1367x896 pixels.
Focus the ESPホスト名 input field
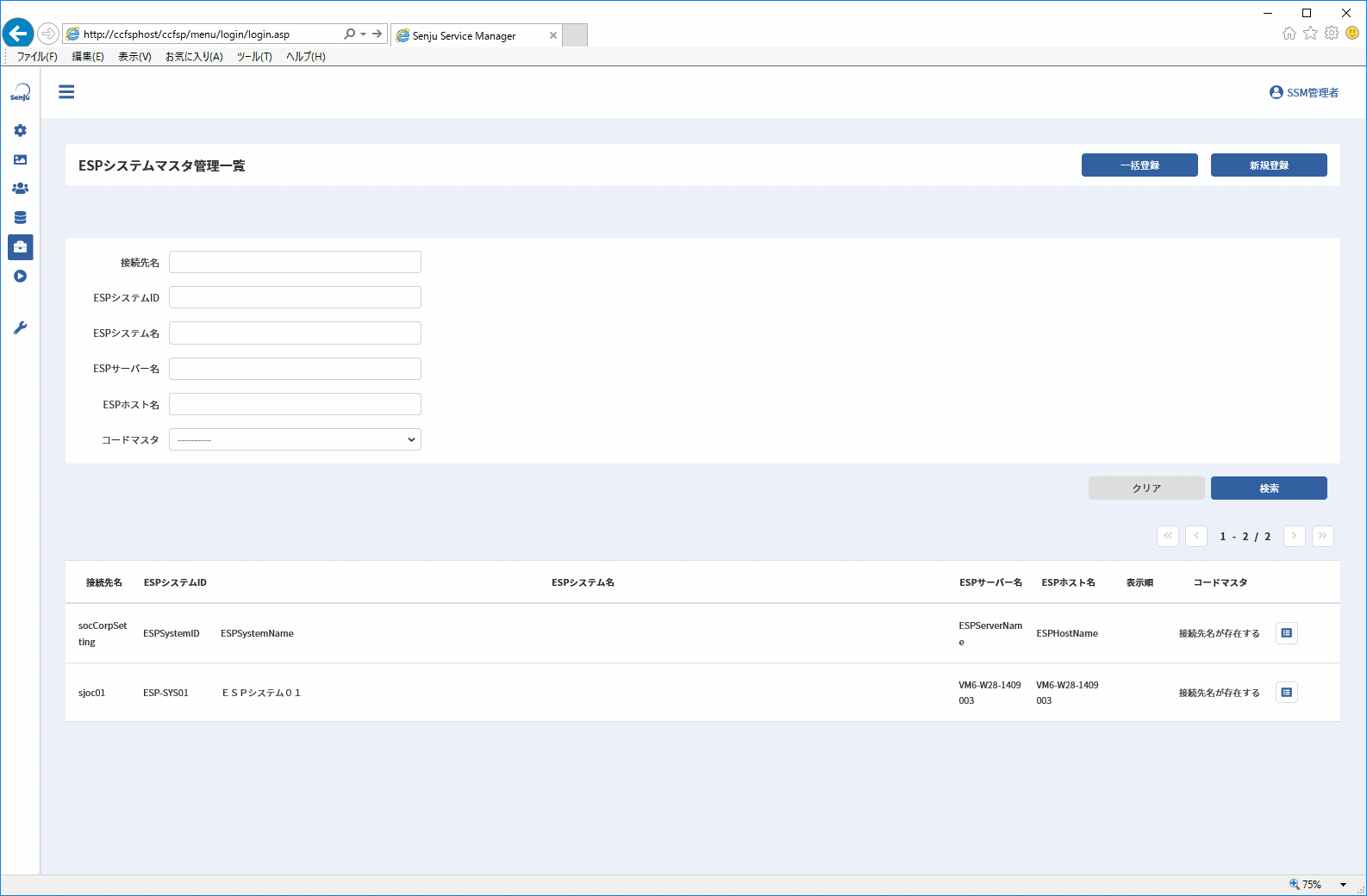pyautogui.click(x=295, y=404)
